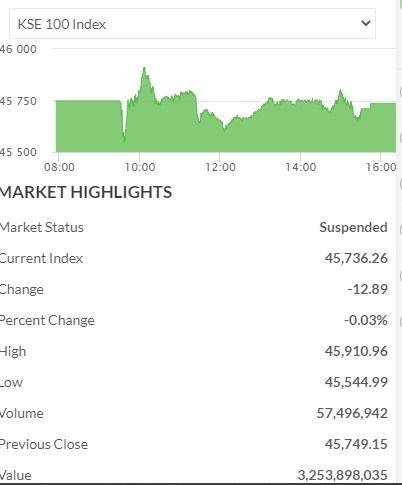Screen dimensions: 402x485
Task: Click the chart peak near 10:00
Action: 144,68
